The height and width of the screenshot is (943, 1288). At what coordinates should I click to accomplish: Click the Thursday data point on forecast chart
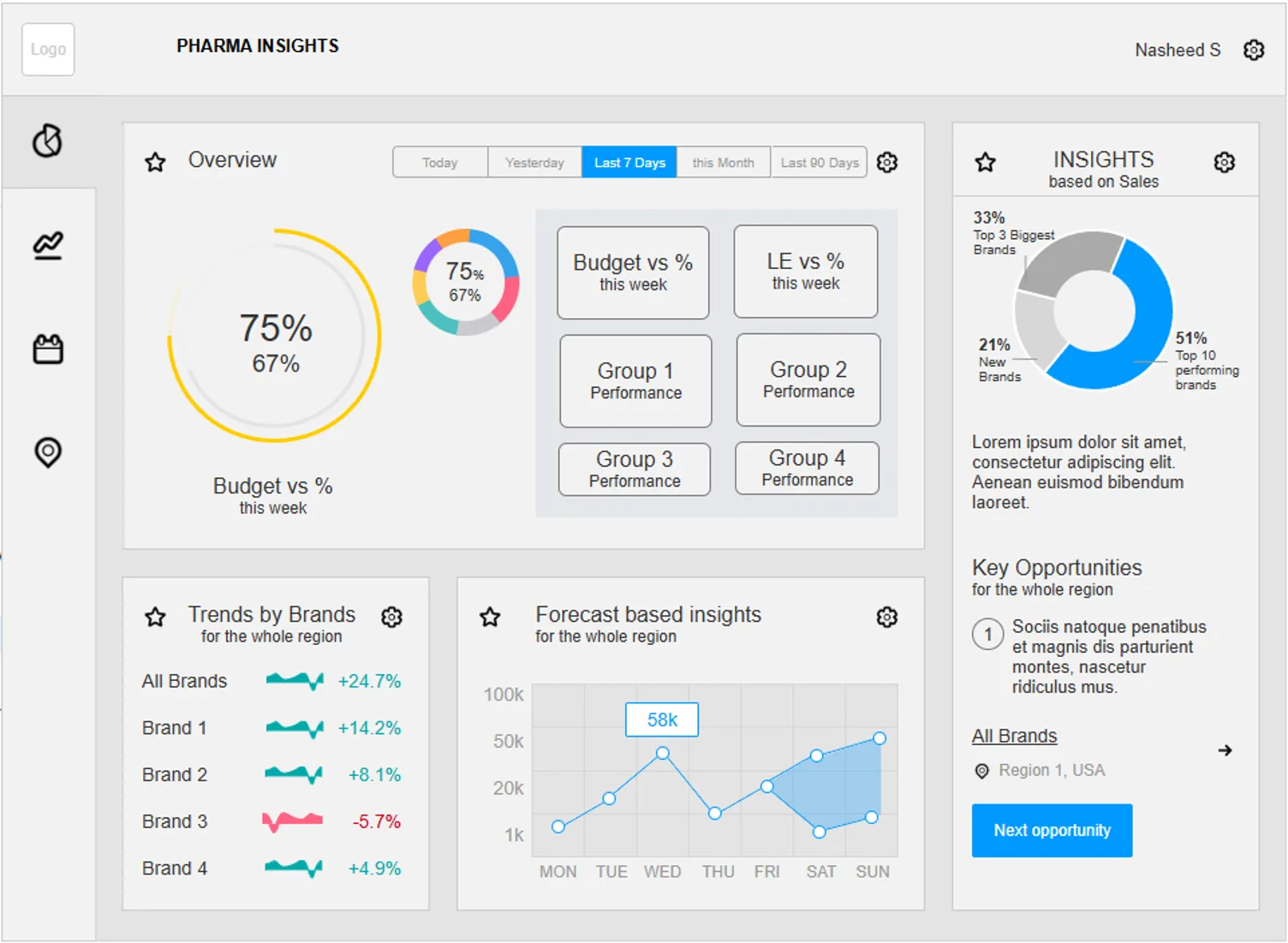point(715,813)
